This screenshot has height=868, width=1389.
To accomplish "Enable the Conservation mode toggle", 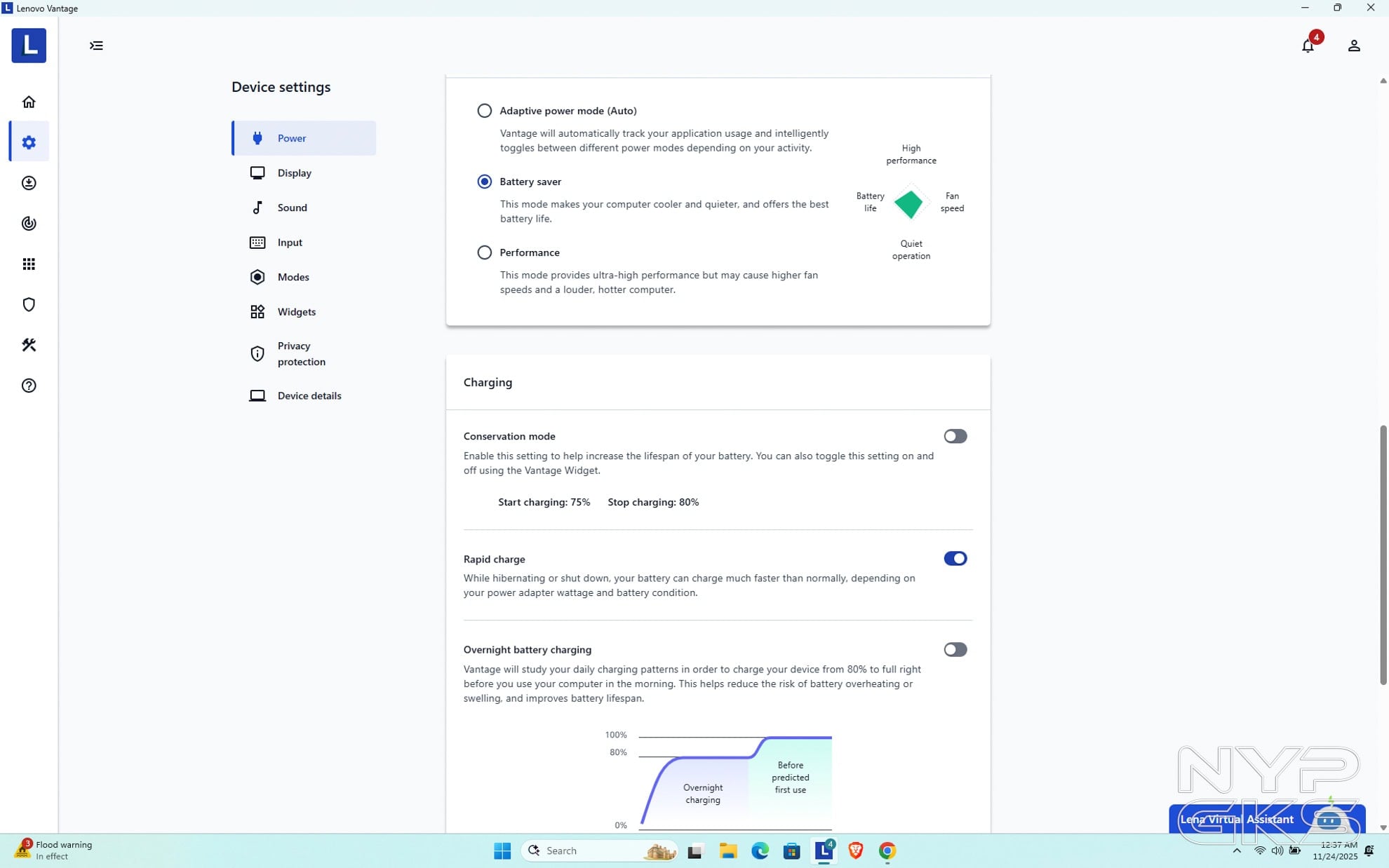I will tap(955, 436).
